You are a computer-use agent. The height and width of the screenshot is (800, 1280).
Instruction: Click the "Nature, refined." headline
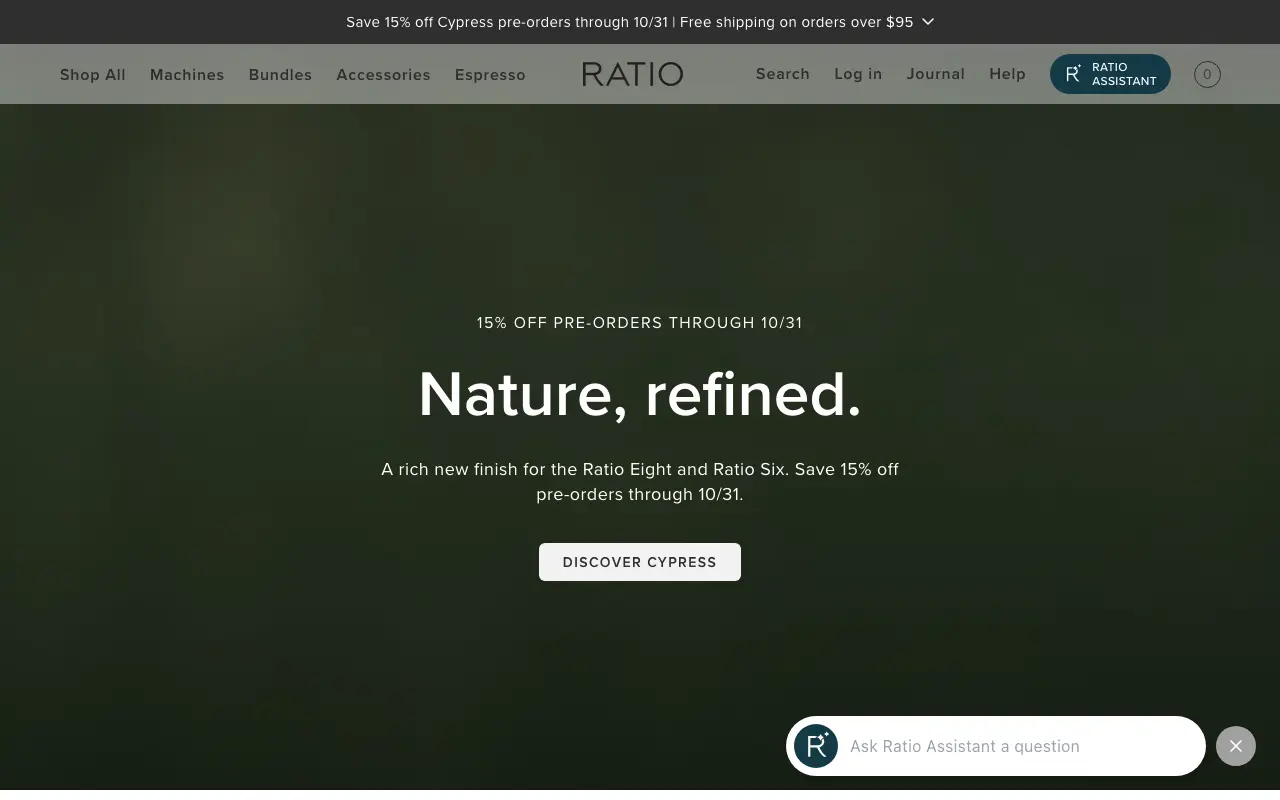(x=640, y=394)
